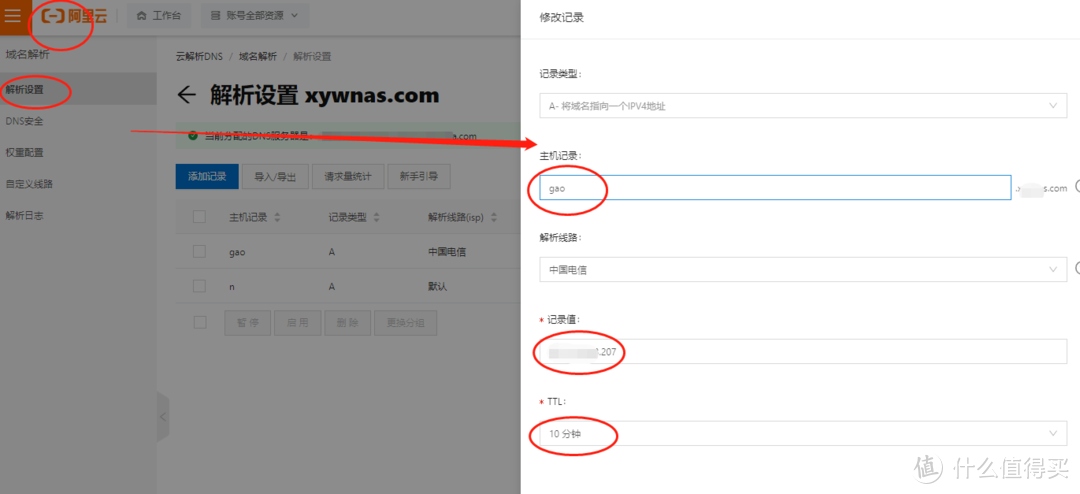Select 域名解析 in the sidebar
The height and width of the screenshot is (494, 1080).
pos(28,54)
